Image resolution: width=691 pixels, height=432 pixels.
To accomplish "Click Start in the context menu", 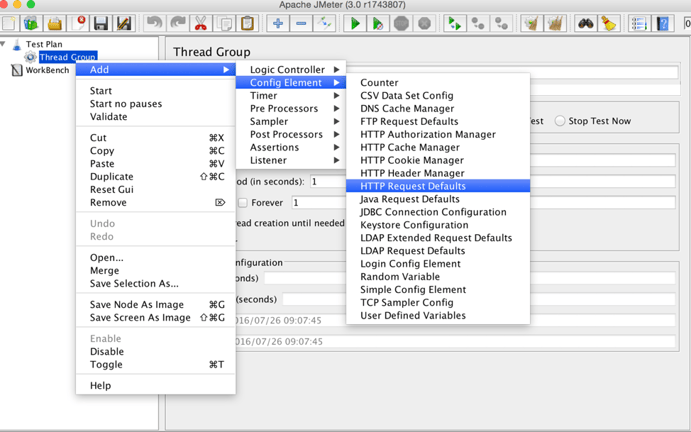I will 156,91.
